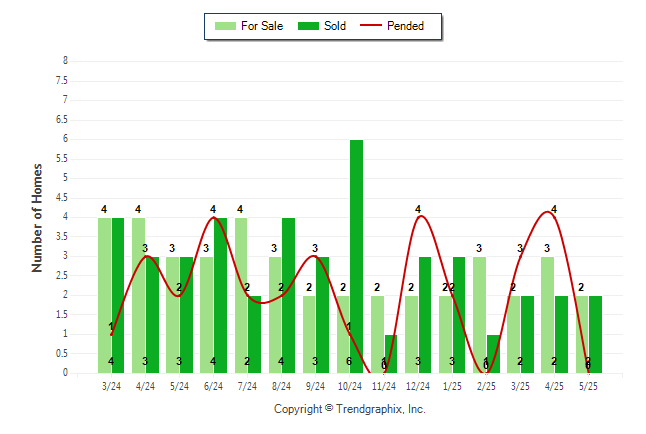Click the y-axis value '3.5'

tap(62, 237)
